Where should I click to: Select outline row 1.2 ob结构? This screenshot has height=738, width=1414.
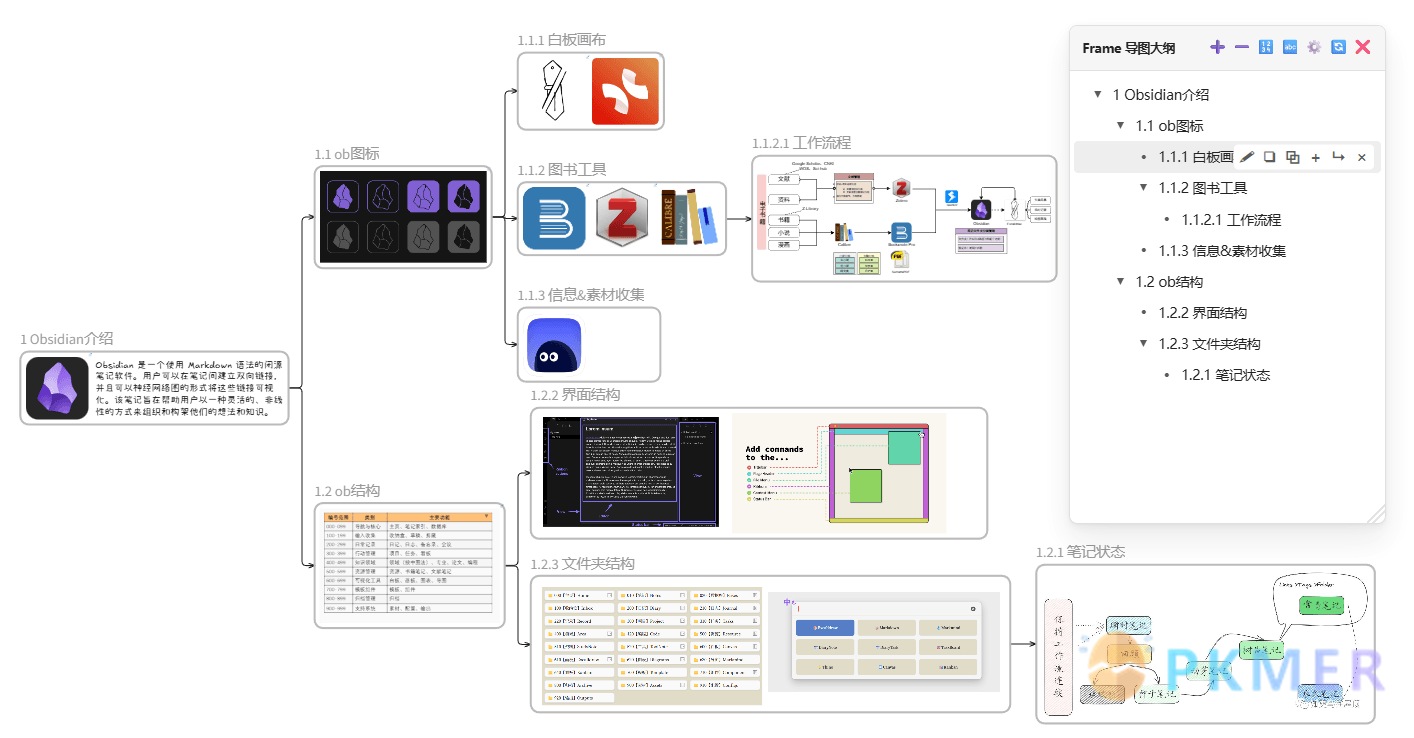point(1169,282)
